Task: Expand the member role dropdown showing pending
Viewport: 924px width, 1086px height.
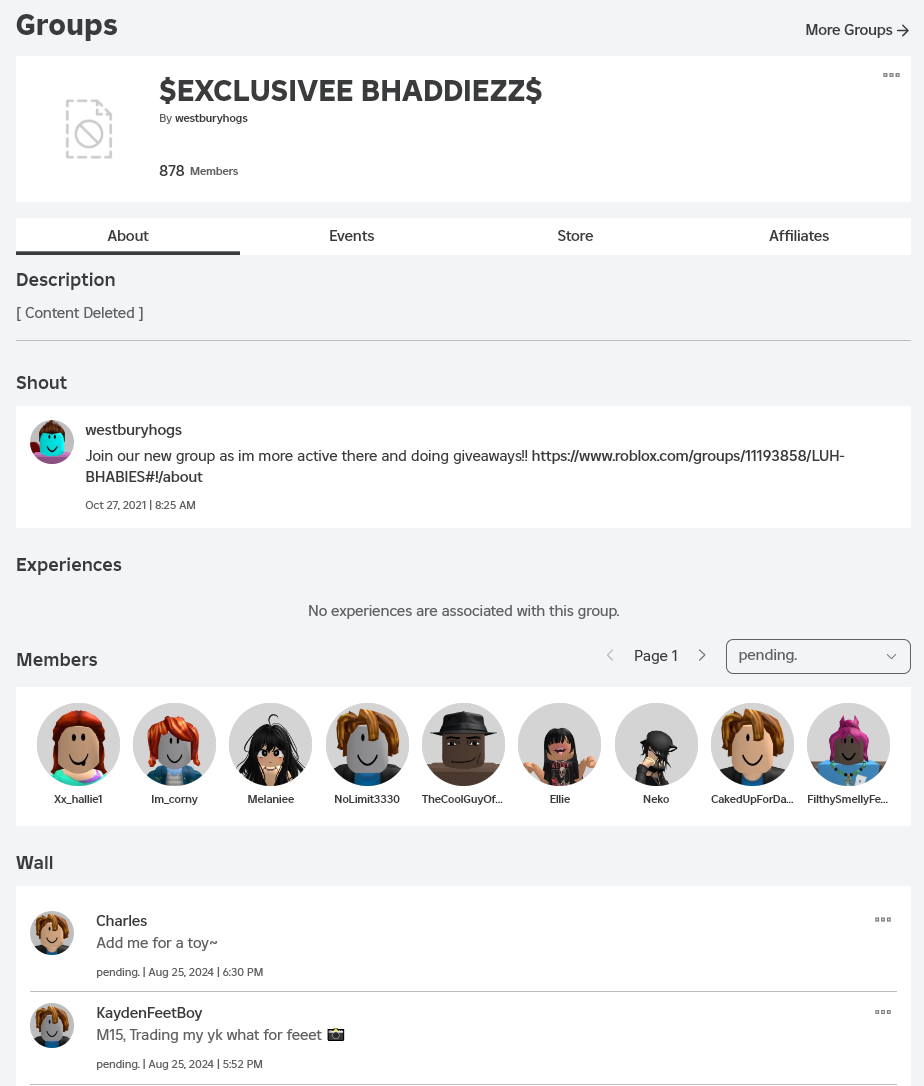Action: click(818, 656)
